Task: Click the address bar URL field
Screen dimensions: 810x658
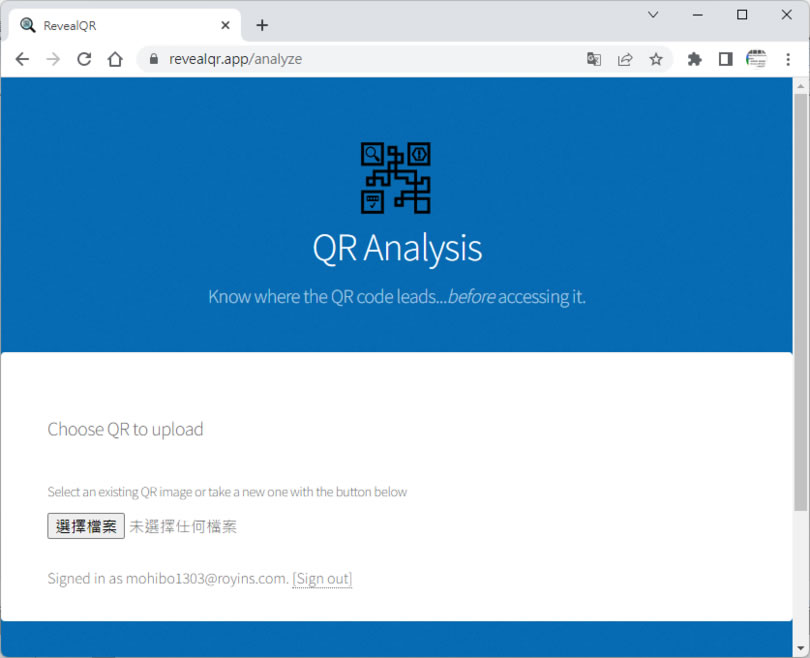Action: (x=362, y=59)
